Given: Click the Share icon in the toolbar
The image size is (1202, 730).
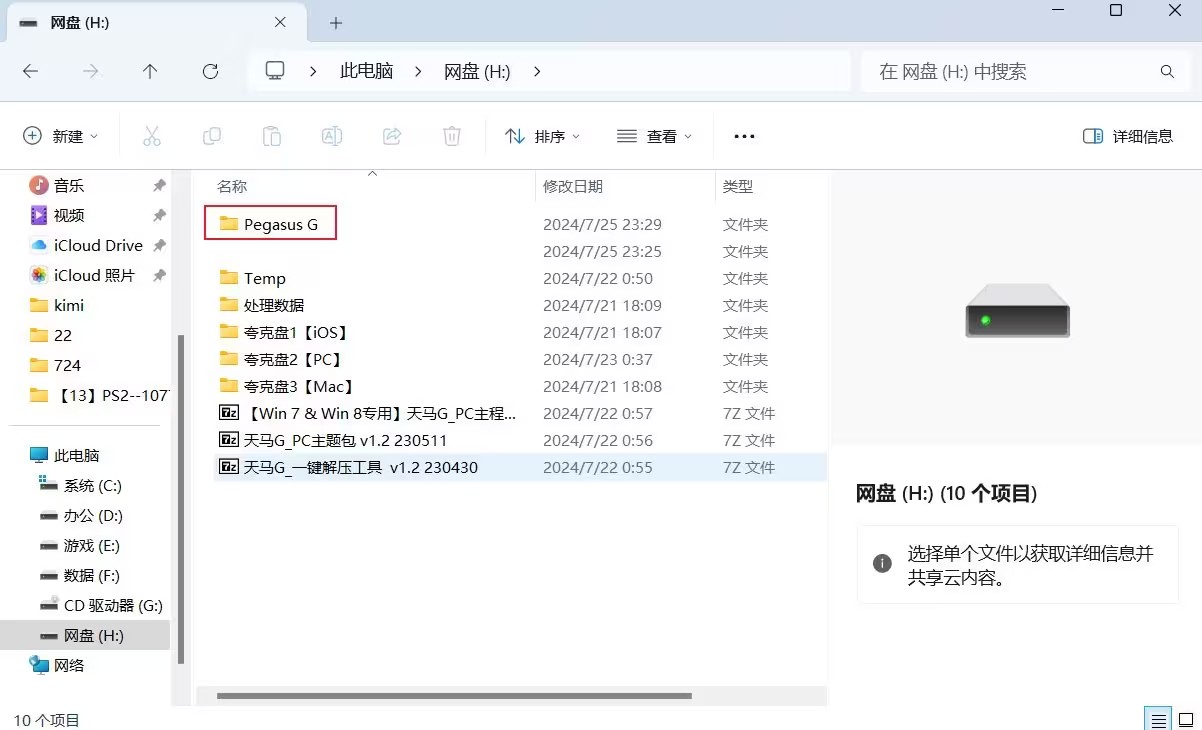Looking at the screenshot, I should pos(392,136).
